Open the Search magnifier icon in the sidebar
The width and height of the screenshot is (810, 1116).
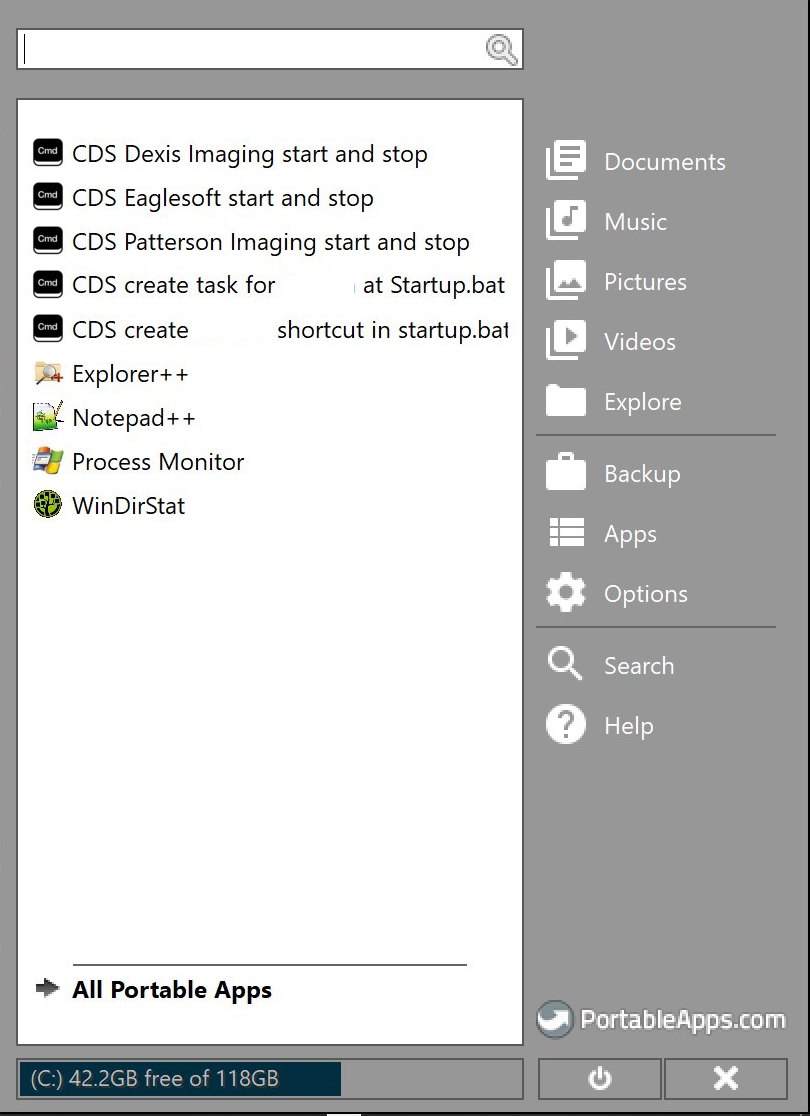[565, 664]
